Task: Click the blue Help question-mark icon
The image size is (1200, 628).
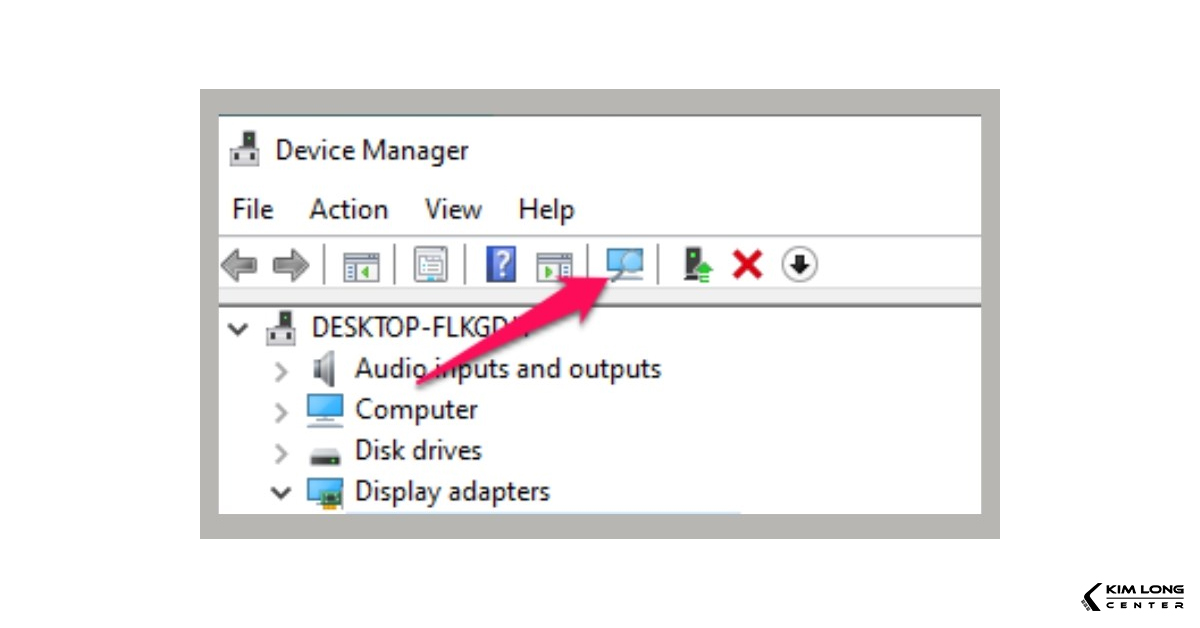Action: click(501, 265)
